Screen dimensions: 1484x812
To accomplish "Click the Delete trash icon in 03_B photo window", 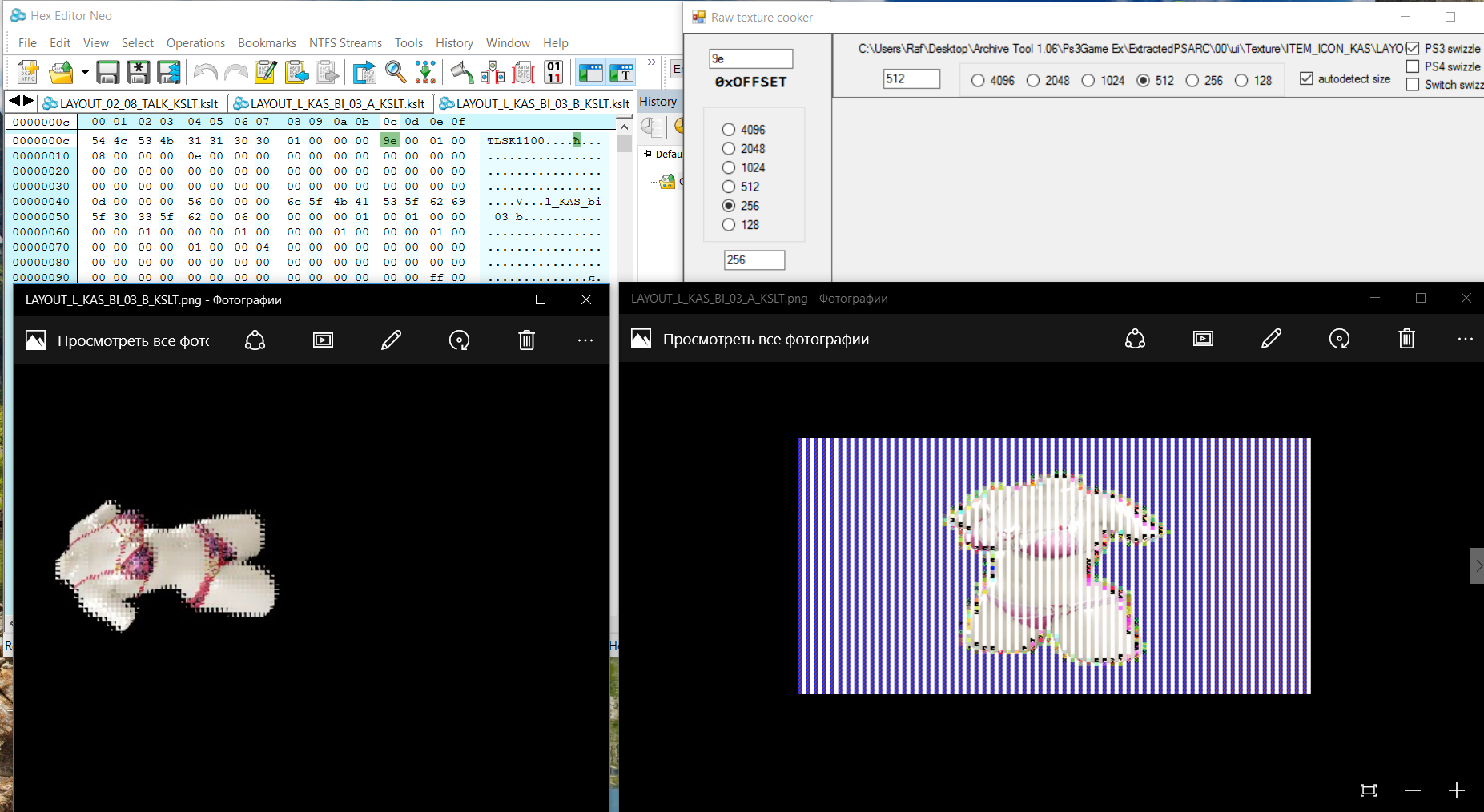I will pyautogui.click(x=526, y=340).
